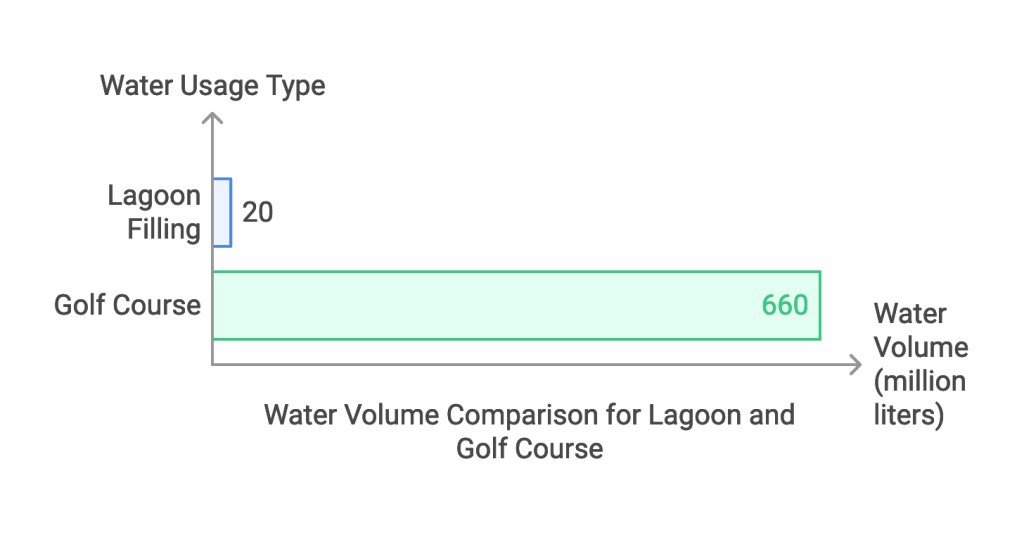Click "Golf Course" in the caption's second line
The height and width of the screenshot is (535, 1024).
(x=529, y=448)
